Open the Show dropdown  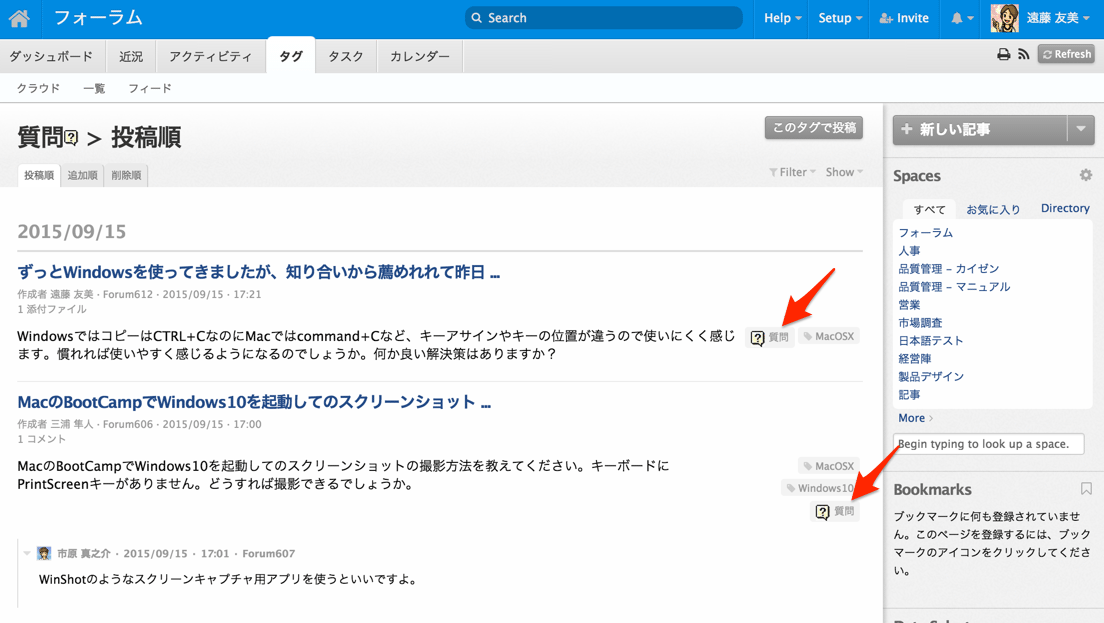pyautogui.click(x=844, y=172)
